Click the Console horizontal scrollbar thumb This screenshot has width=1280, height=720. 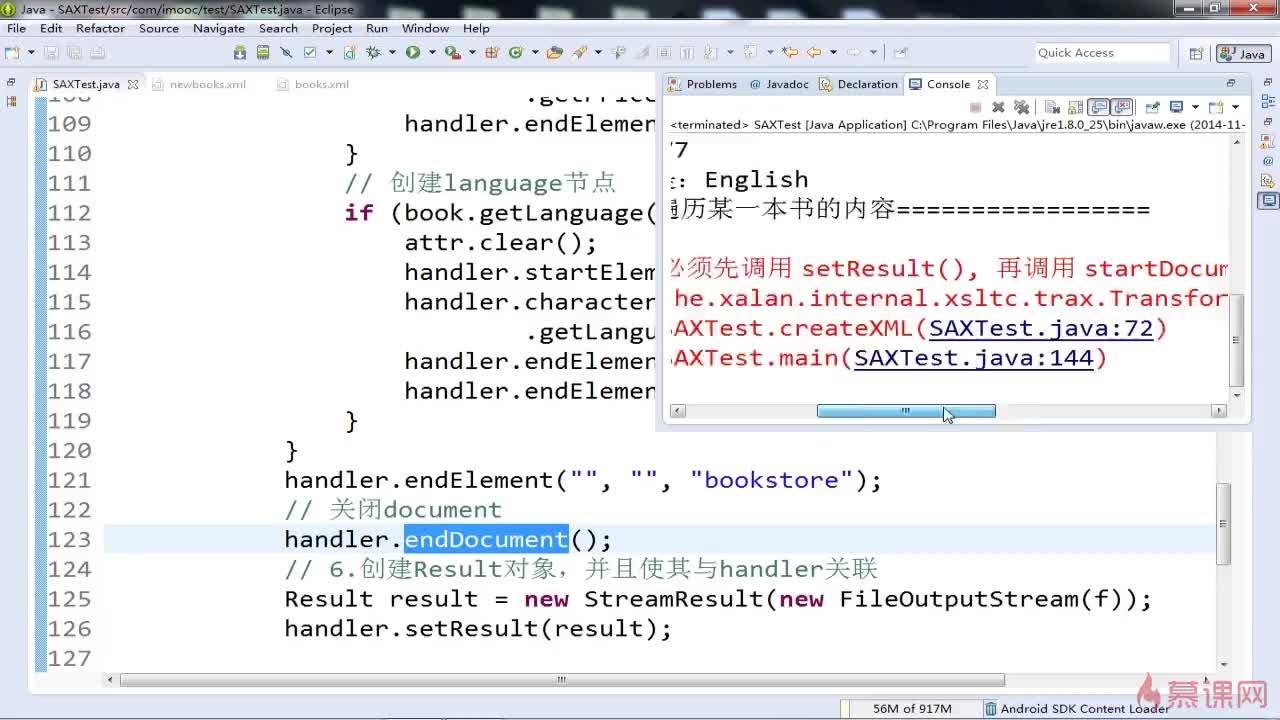click(x=906, y=411)
